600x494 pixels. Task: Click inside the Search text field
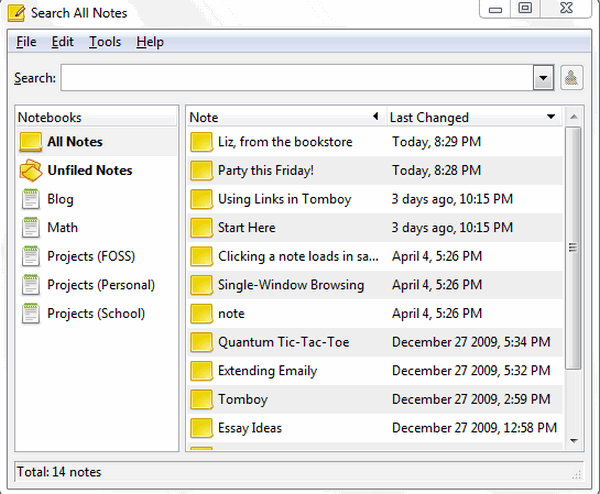(297, 78)
